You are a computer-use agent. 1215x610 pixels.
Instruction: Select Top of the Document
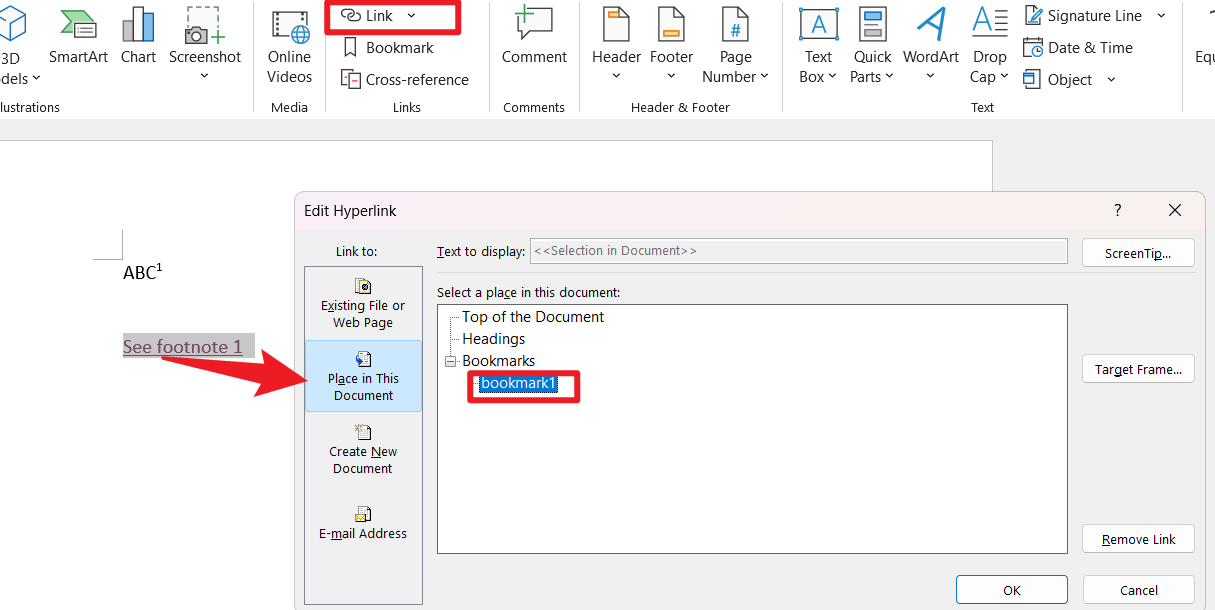pos(533,317)
